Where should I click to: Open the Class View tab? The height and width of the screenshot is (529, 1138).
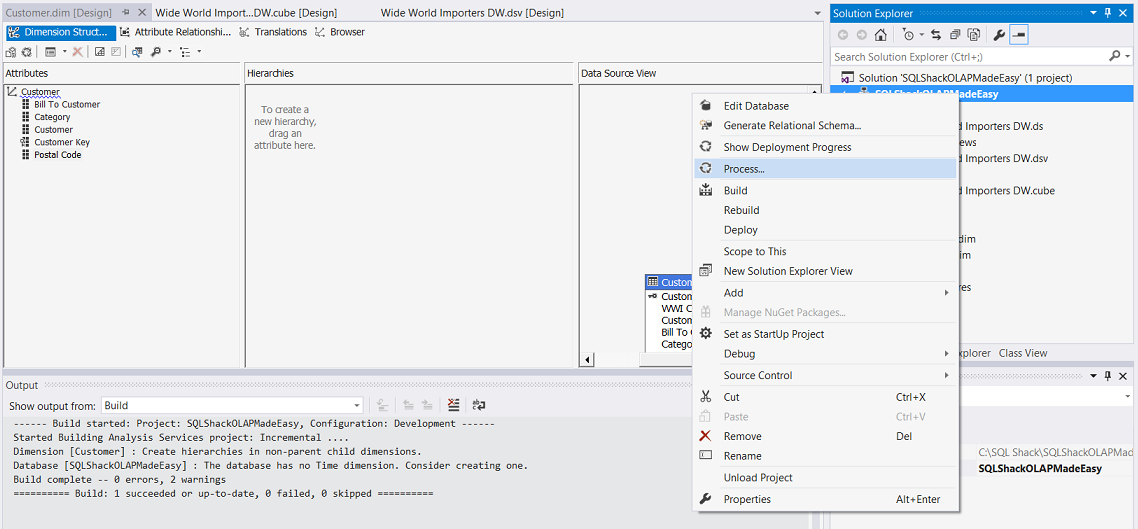[x=1022, y=353]
